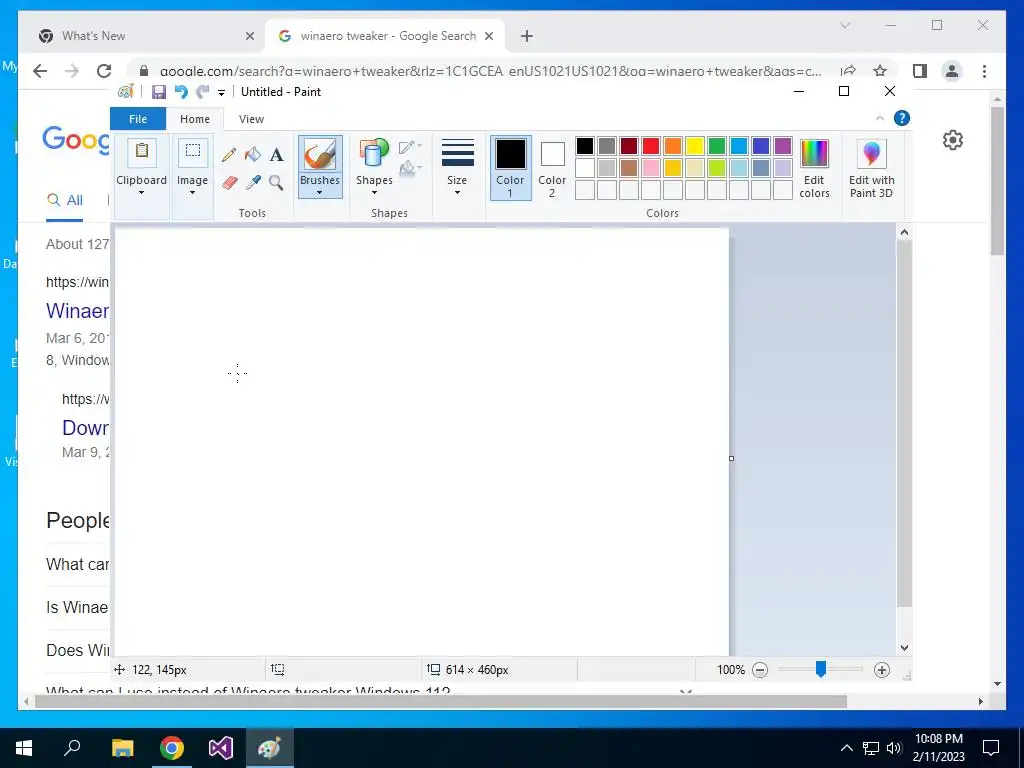This screenshot has width=1024, height=768.
Task: Click the zoom in plus button
Action: (x=882, y=670)
